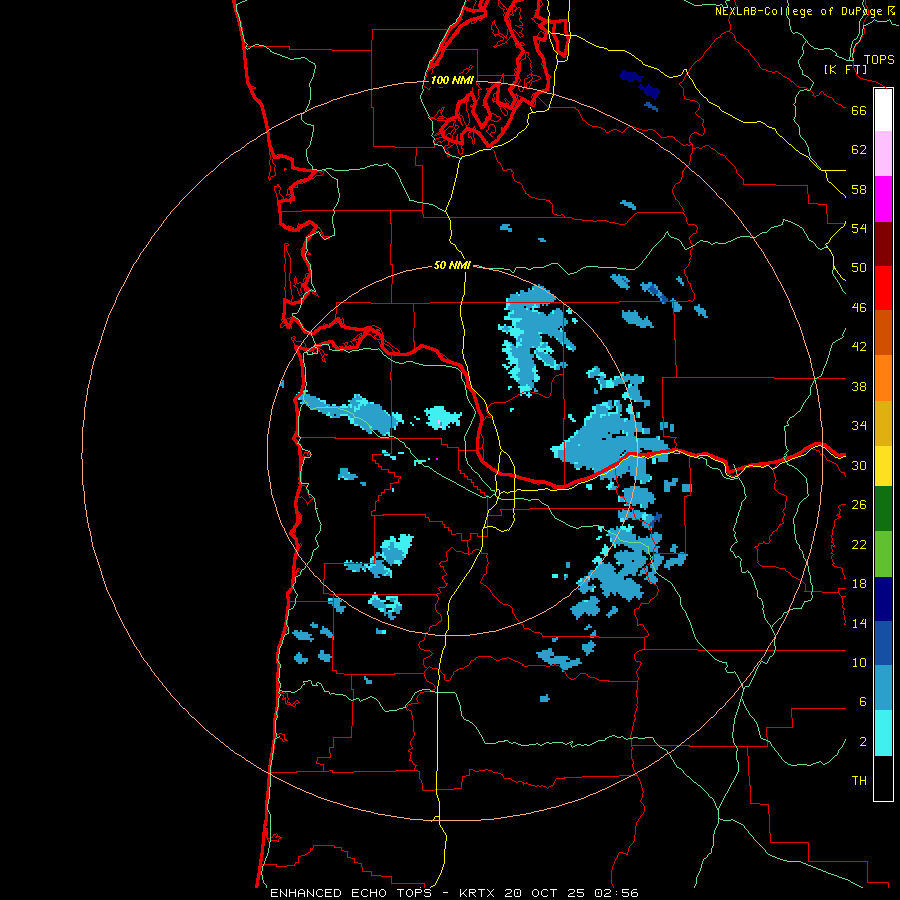Click the 30 legend value

(x=859, y=465)
